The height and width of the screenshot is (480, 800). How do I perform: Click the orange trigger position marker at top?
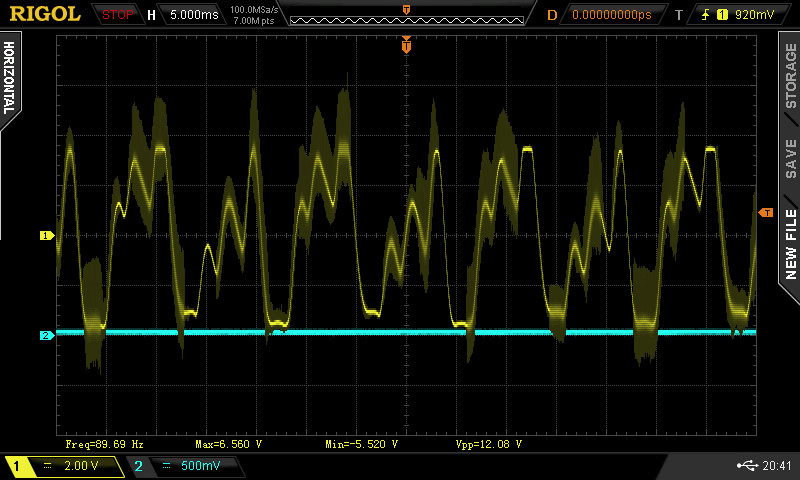[x=406, y=45]
